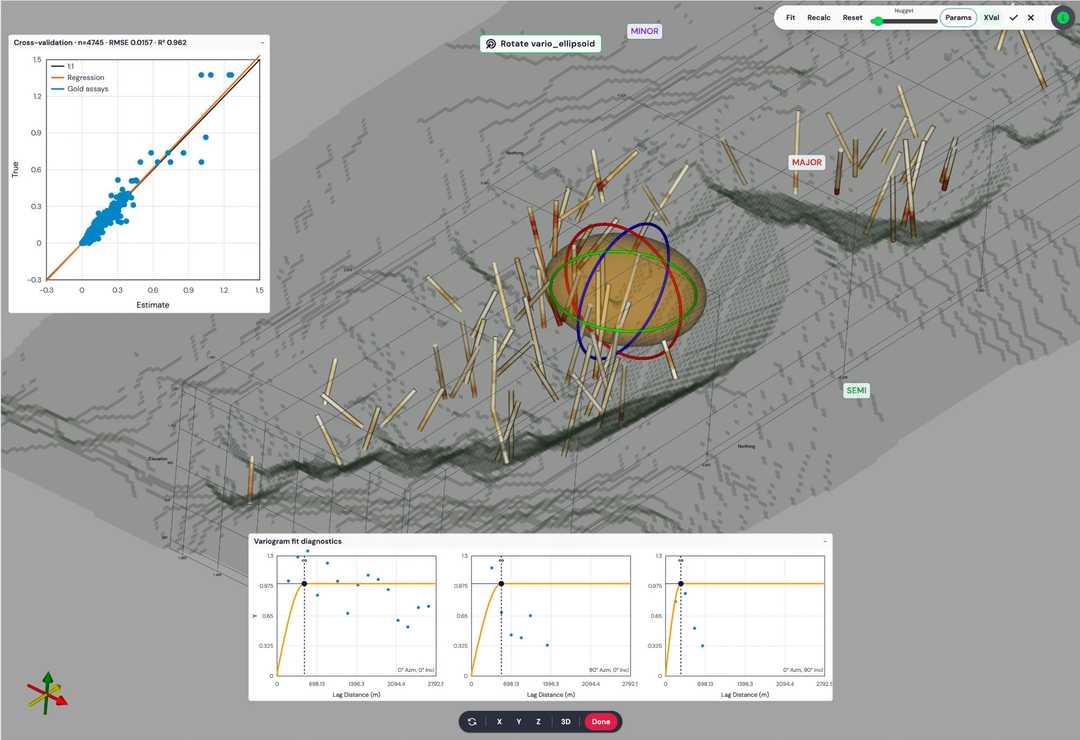The image size is (1080, 740).
Task: Click the green info circle icon
Action: point(1063,18)
